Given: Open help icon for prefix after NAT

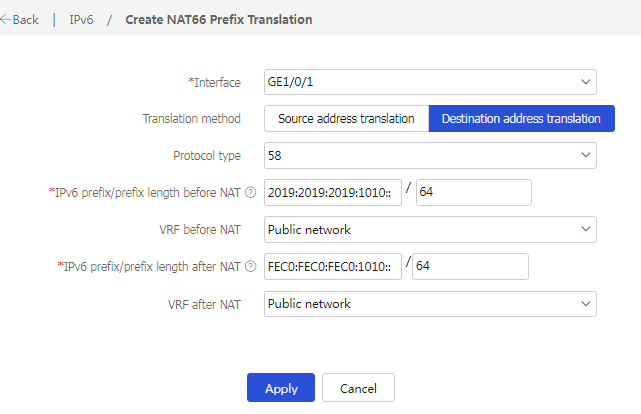Looking at the screenshot, I should click(x=251, y=266).
